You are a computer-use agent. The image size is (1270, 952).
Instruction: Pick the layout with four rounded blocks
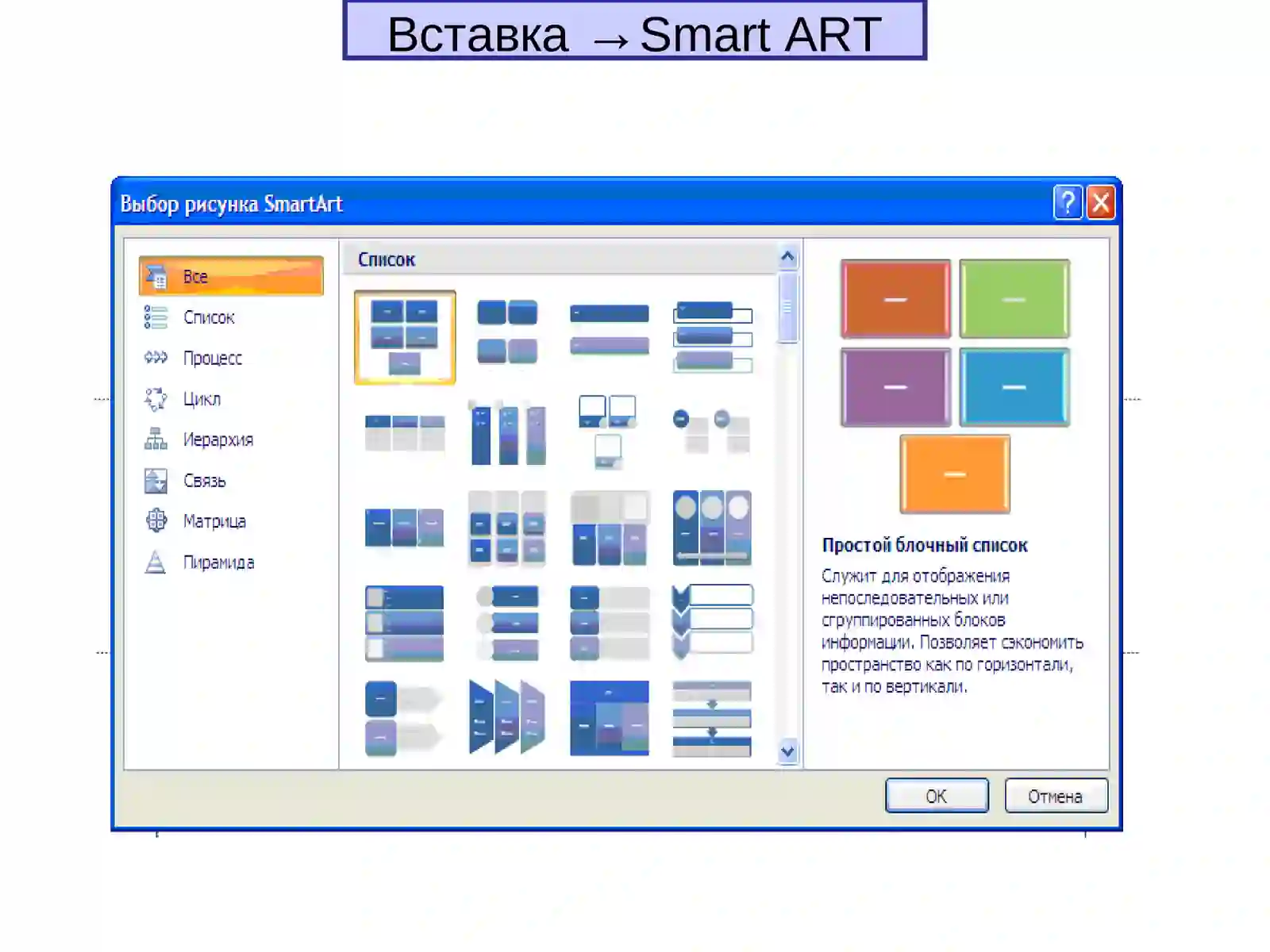click(x=507, y=332)
